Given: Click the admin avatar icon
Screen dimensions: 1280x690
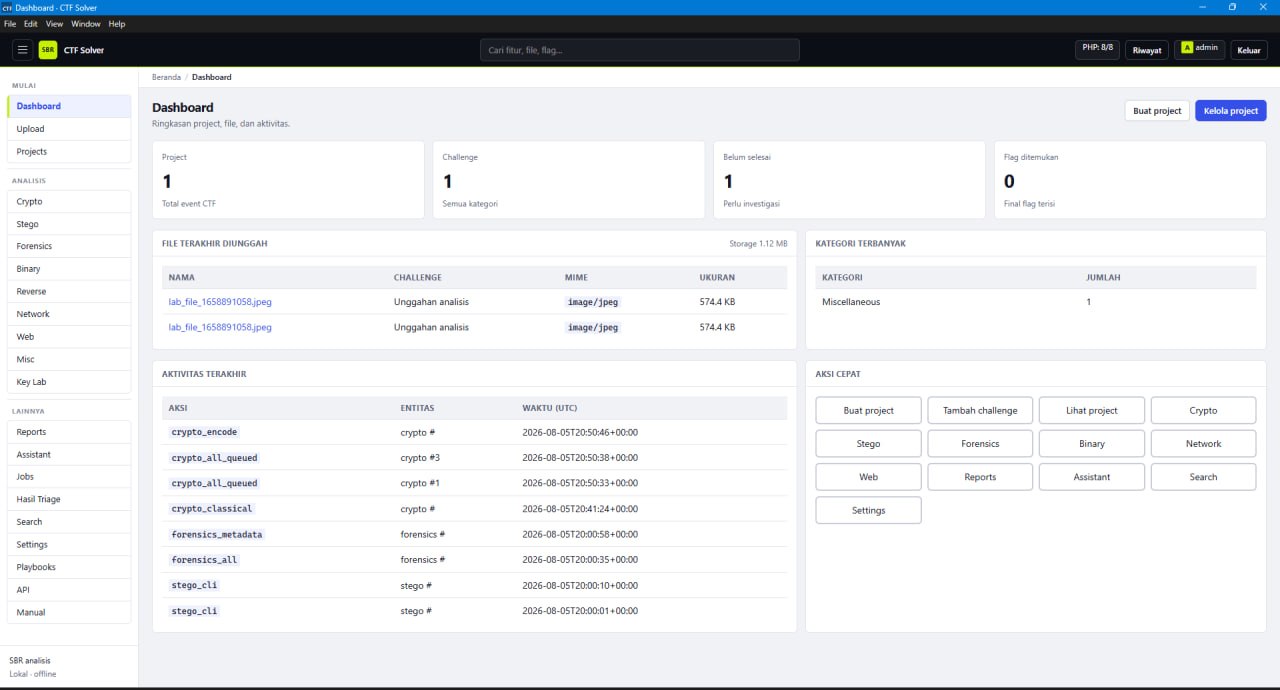Looking at the screenshot, I should click(1187, 48).
